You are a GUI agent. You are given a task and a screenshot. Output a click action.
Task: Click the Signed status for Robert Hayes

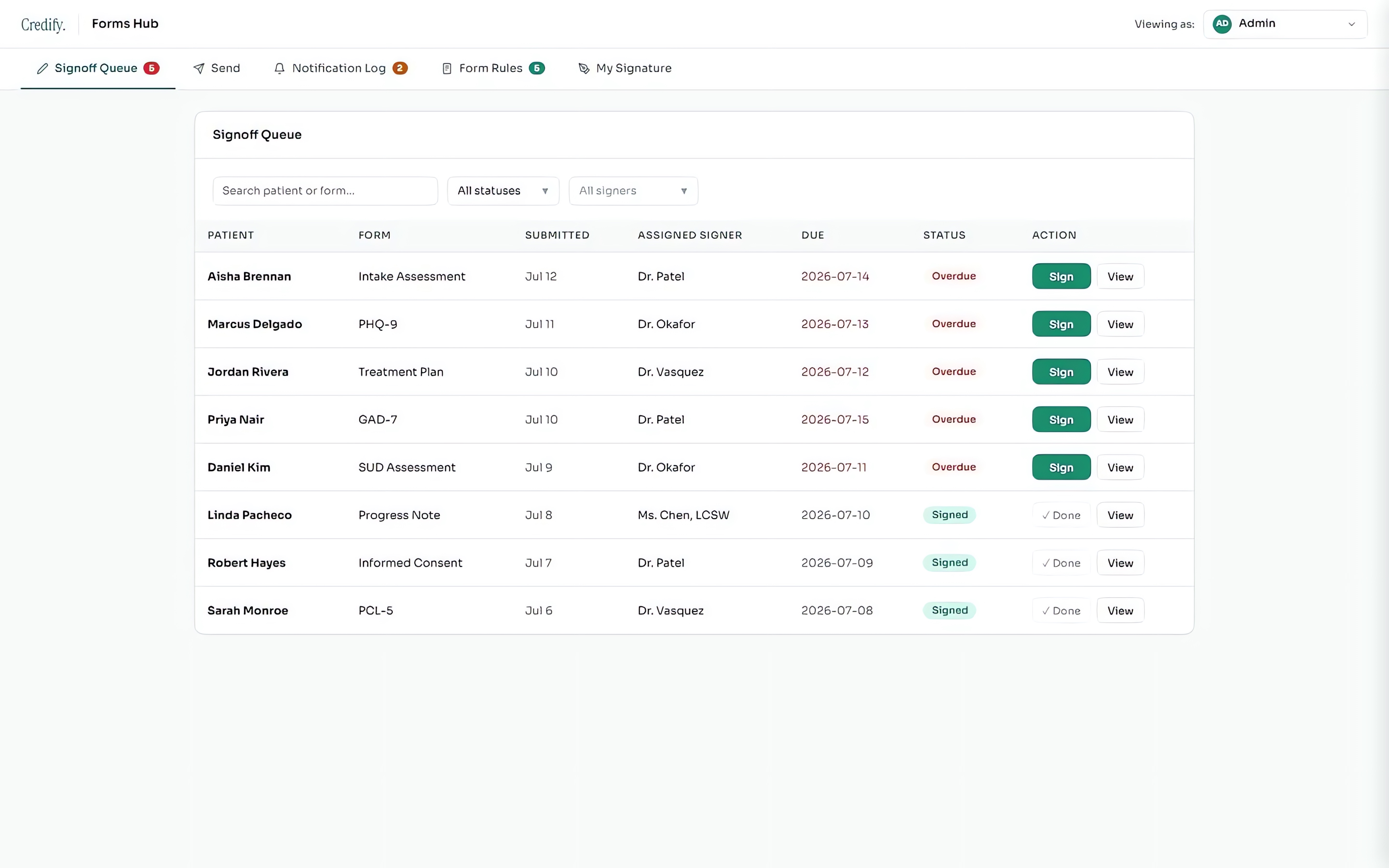coord(949,563)
